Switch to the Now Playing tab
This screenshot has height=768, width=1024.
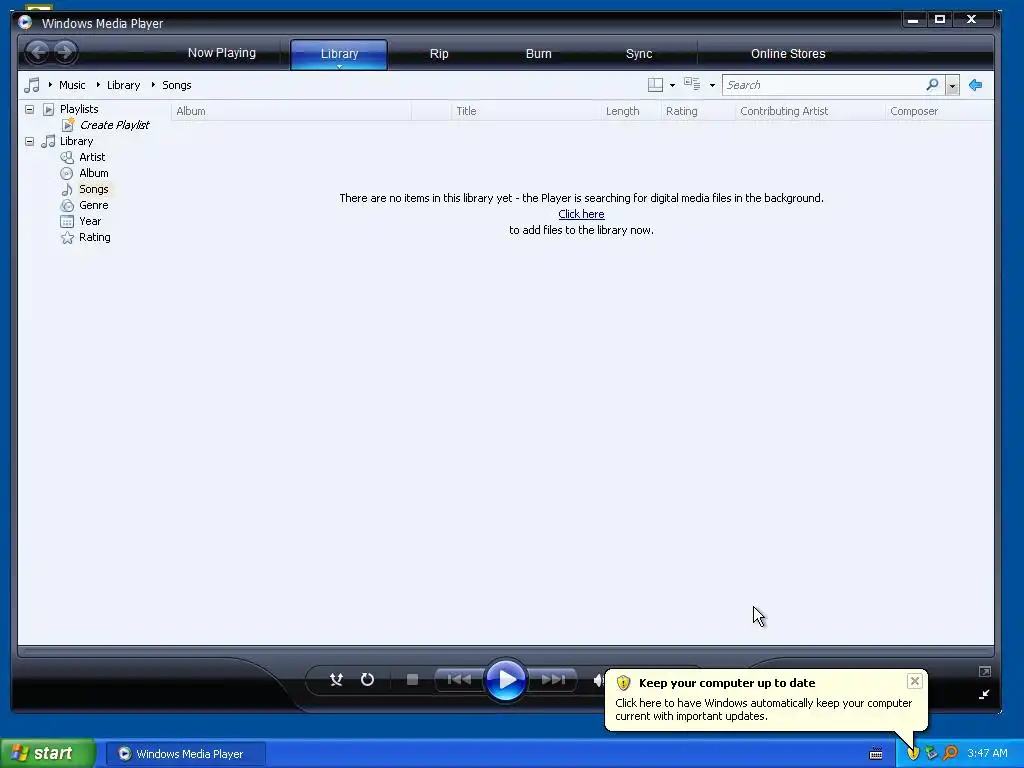click(x=221, y=53)
